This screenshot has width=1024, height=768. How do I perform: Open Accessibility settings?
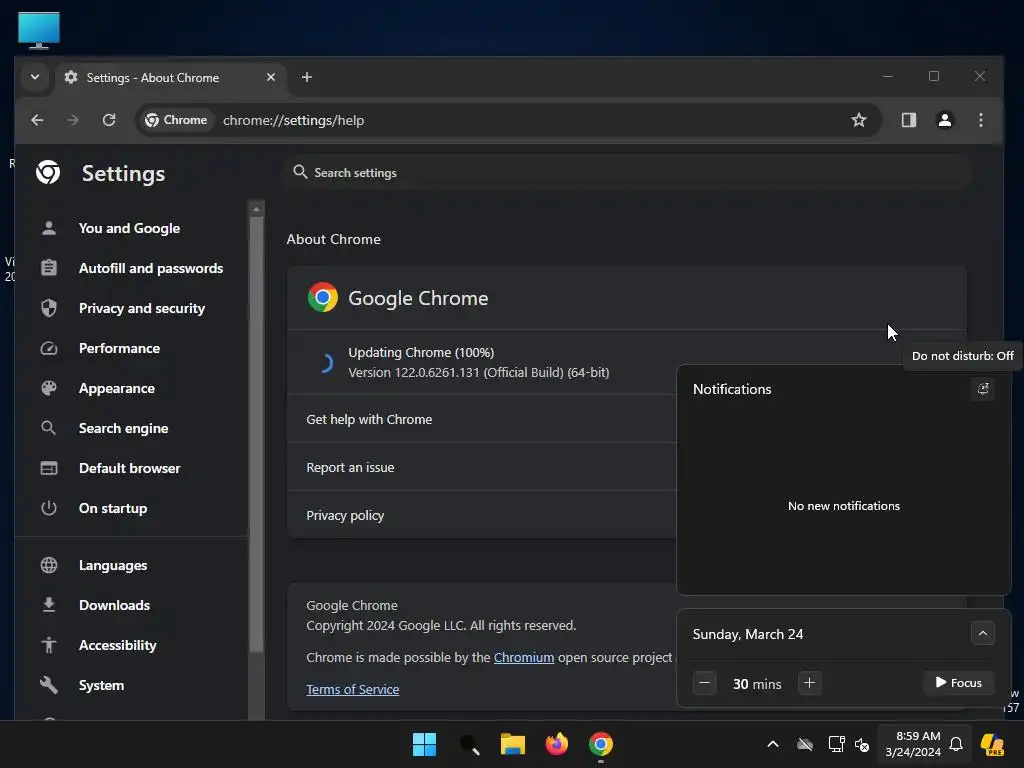click(x=118, y=645)
